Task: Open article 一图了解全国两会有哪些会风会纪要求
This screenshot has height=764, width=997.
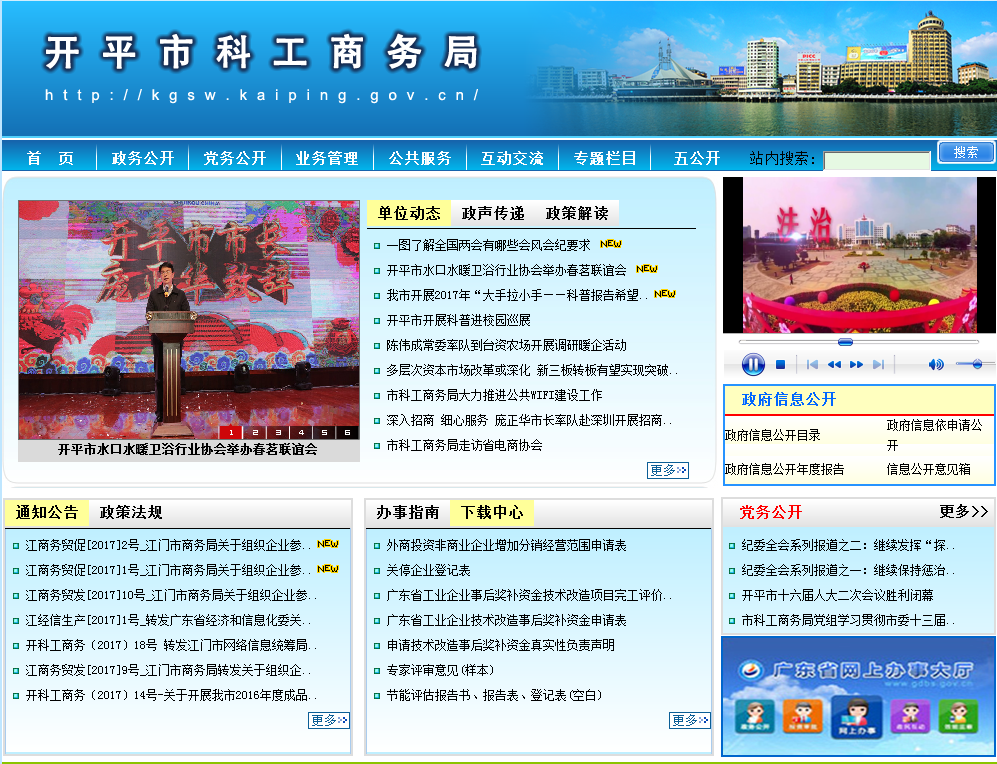Action: pos(488,245)
